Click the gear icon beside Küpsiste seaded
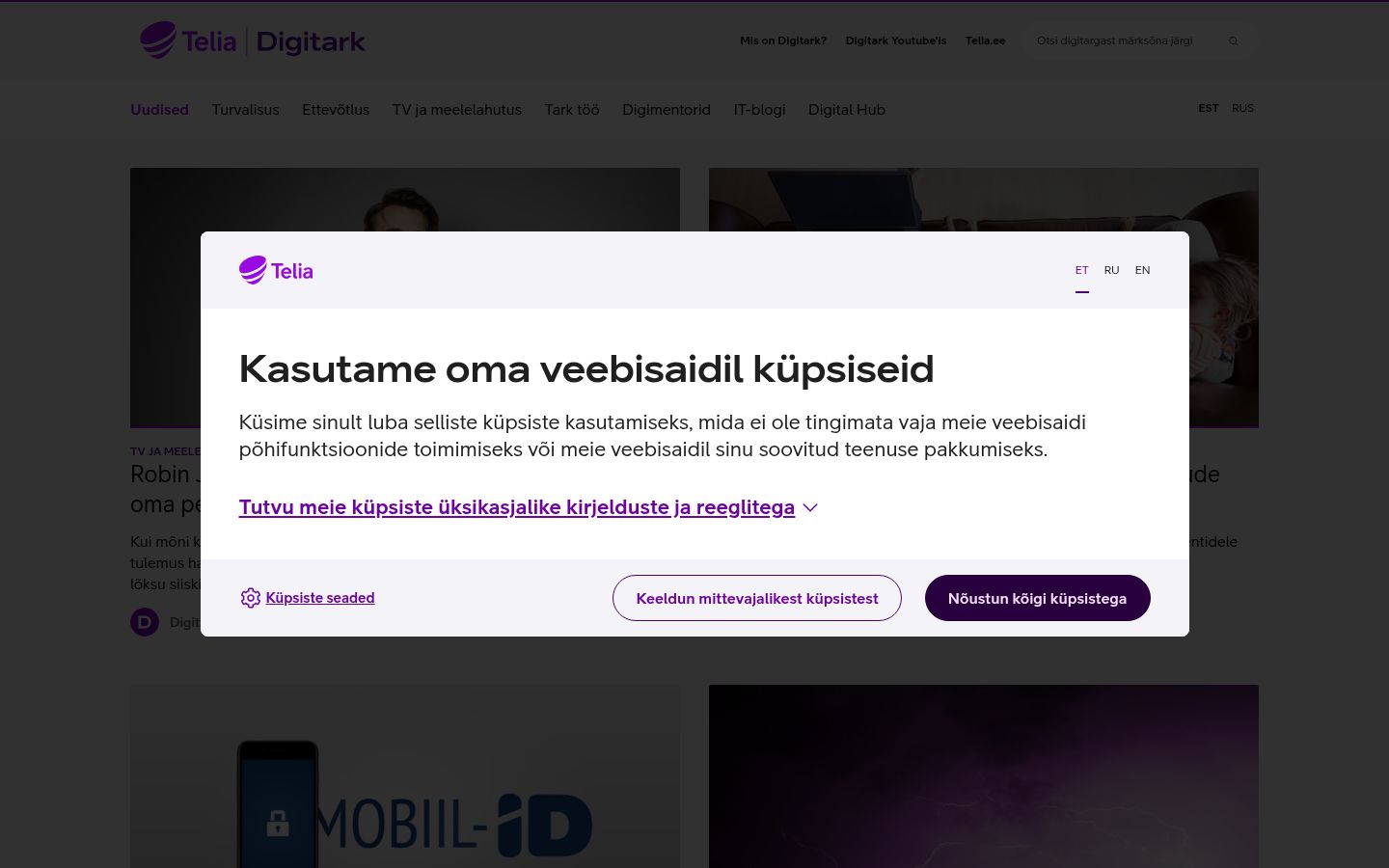 (251, 598)
